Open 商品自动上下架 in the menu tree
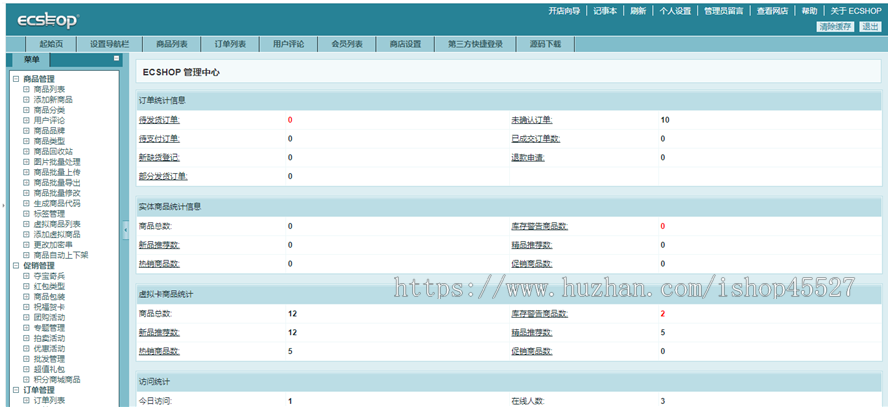The width and height of the screenshot is (890, 409). tap(61, 255)
